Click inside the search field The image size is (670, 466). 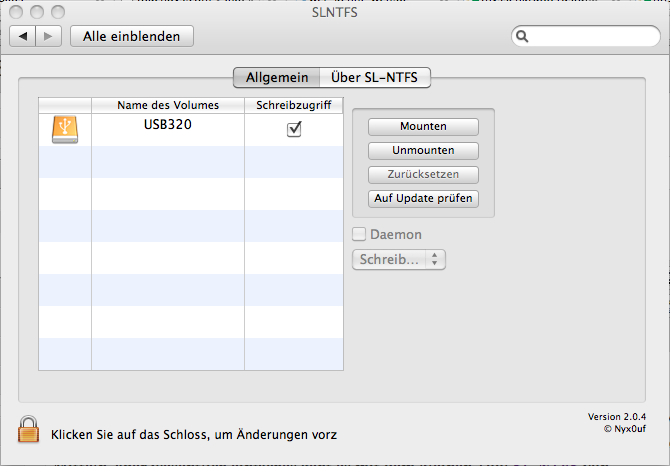pyautogui.click(x=590, y=37)
